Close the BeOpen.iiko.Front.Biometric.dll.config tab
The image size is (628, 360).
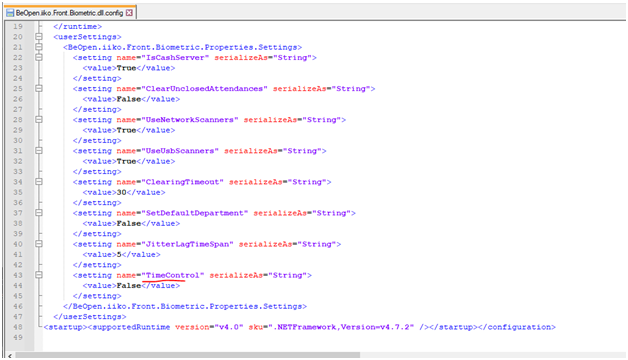click(129, 13)
